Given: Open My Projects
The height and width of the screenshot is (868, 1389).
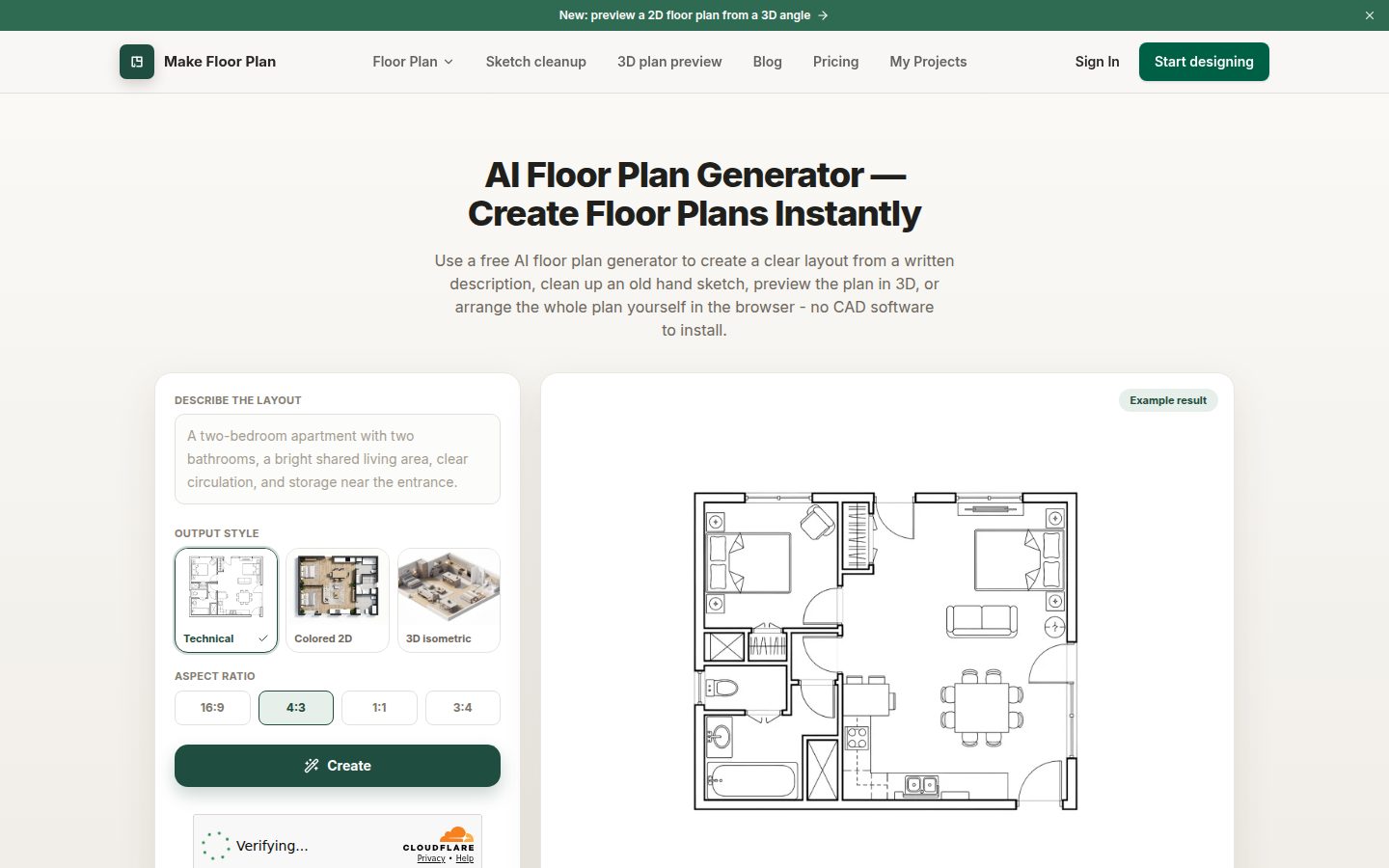Looking at the screenshot, I should coord(928,62).
